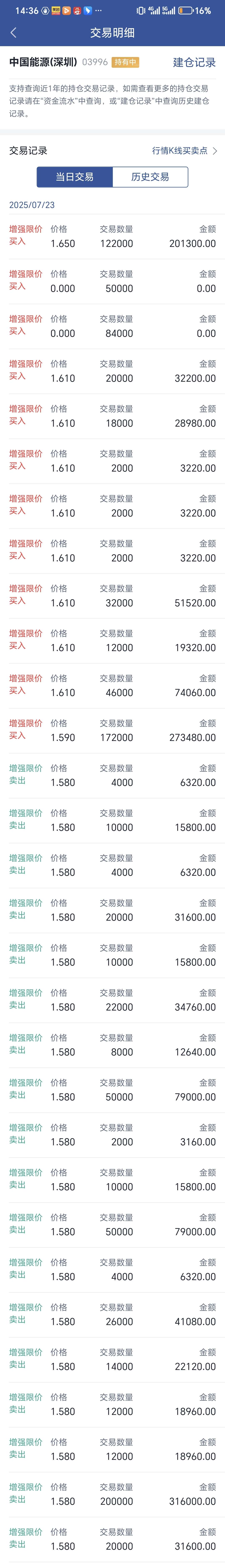Viewport: 225px width, 1568px height.
Task: Tap the 持有中 badge
Action: click(x=125, y=62)
